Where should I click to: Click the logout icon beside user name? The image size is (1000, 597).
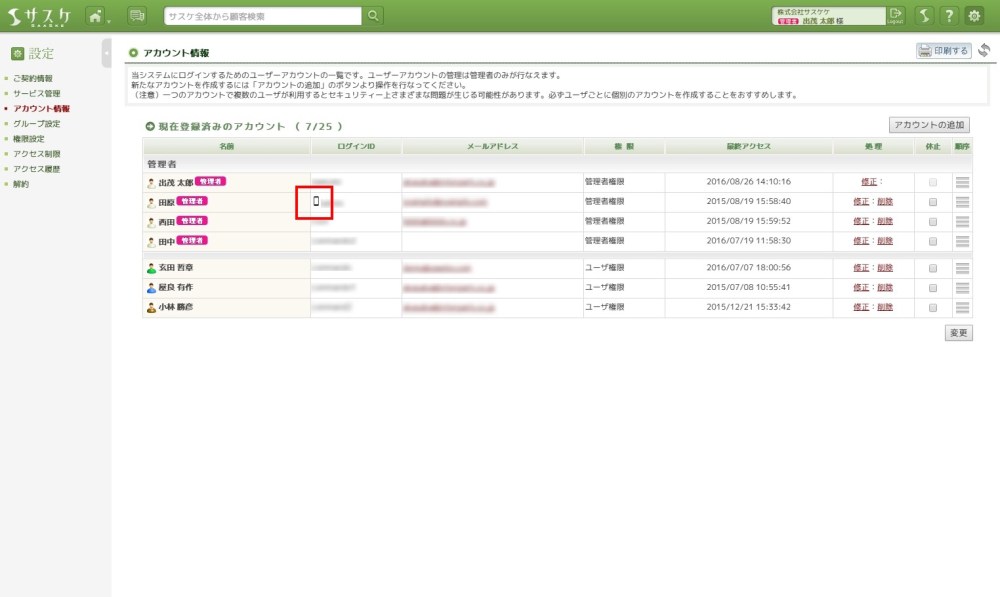point(895,15)
